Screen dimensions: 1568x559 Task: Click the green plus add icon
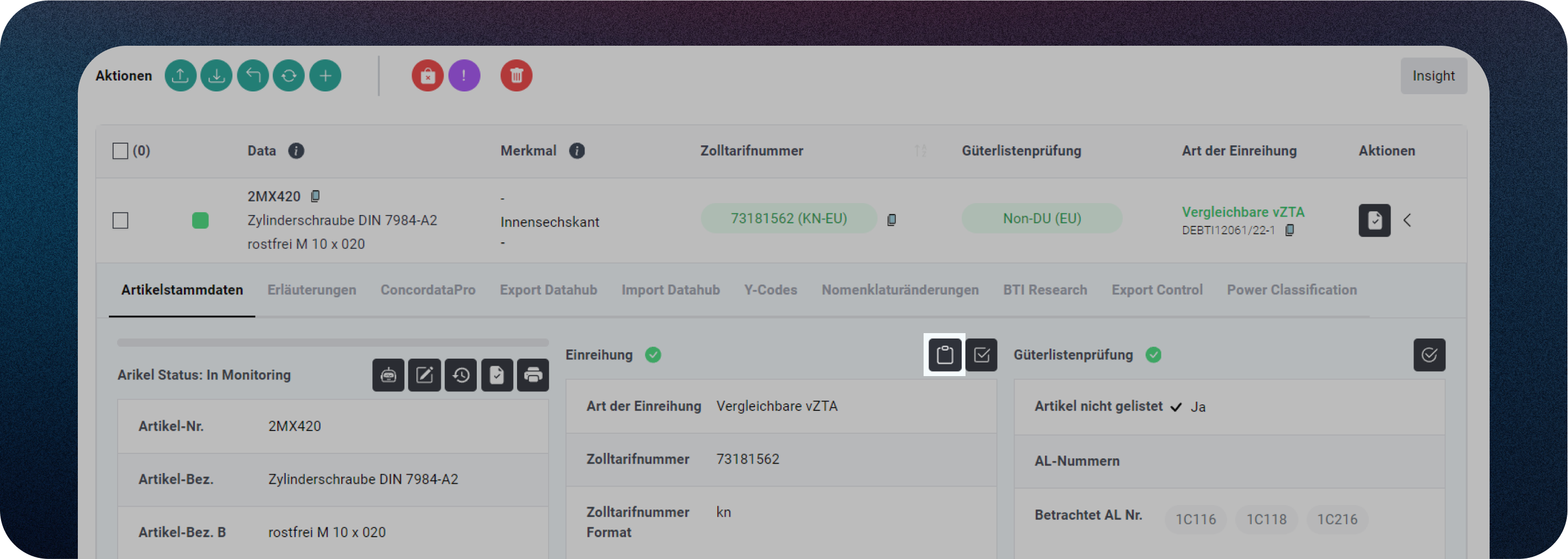point(325,76)
